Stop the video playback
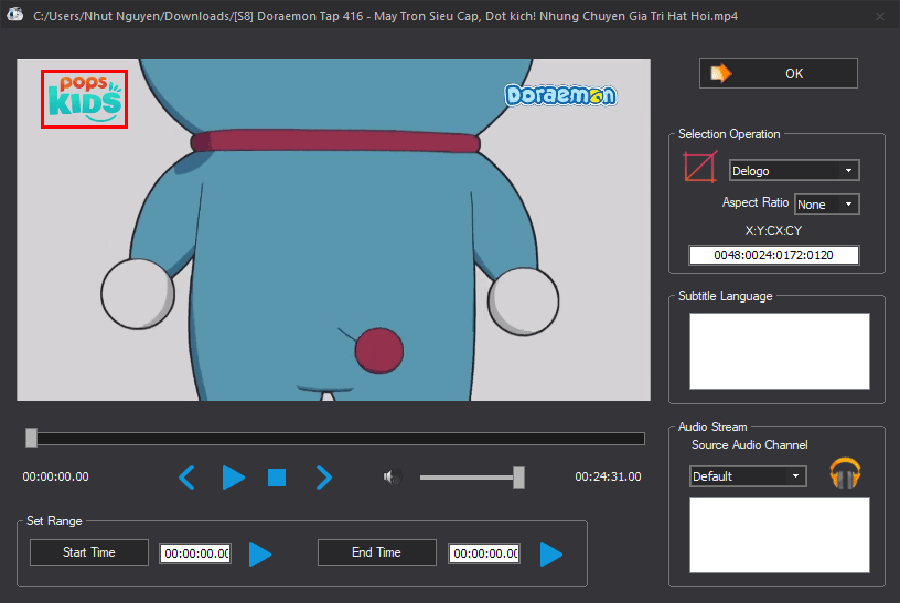Viewport: 900px width, 603px height. 277,477
